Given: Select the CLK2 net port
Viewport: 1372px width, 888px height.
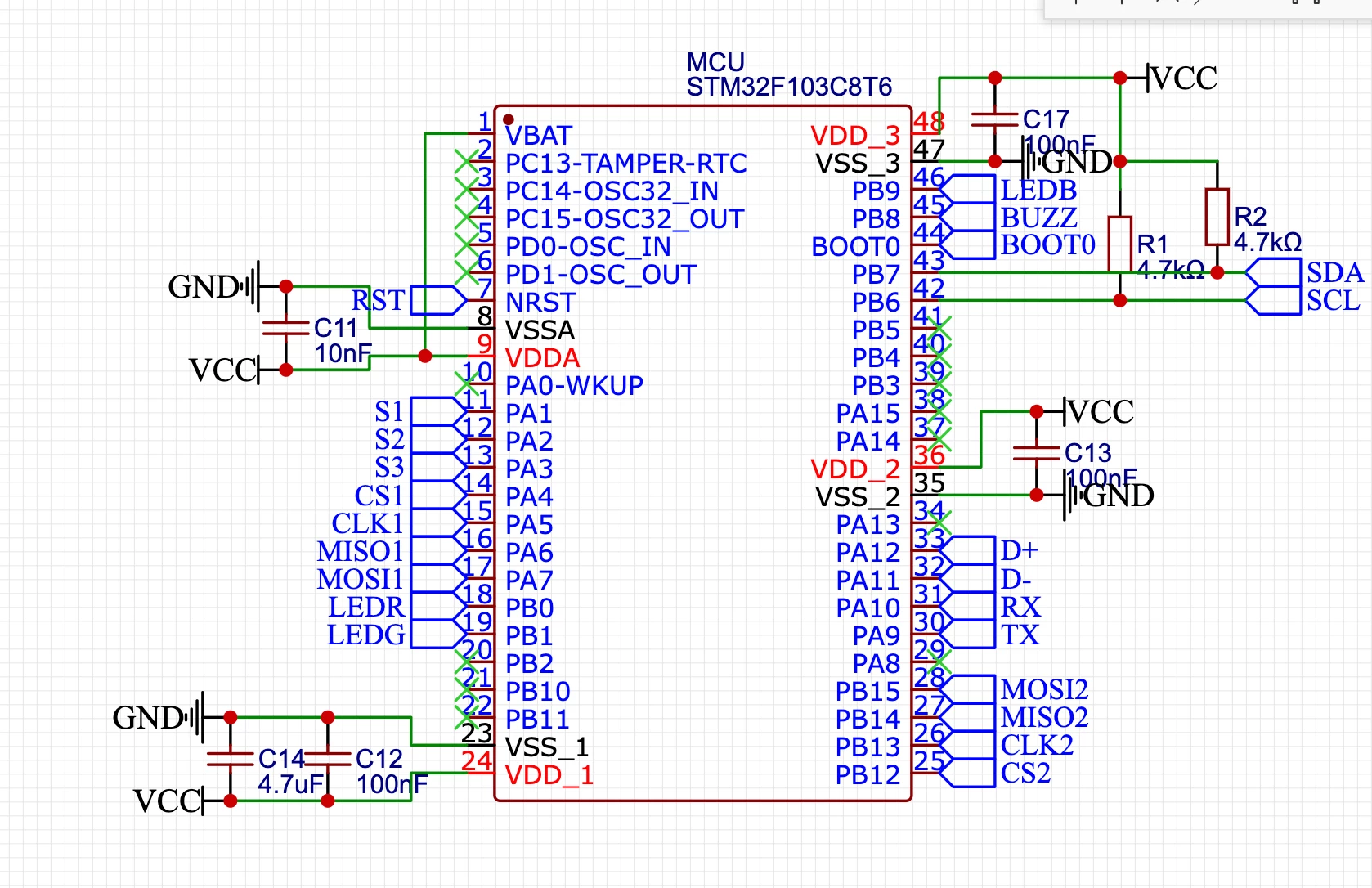Looking at the screenshot, I should pyautogui.click(x=1007, y=745).
